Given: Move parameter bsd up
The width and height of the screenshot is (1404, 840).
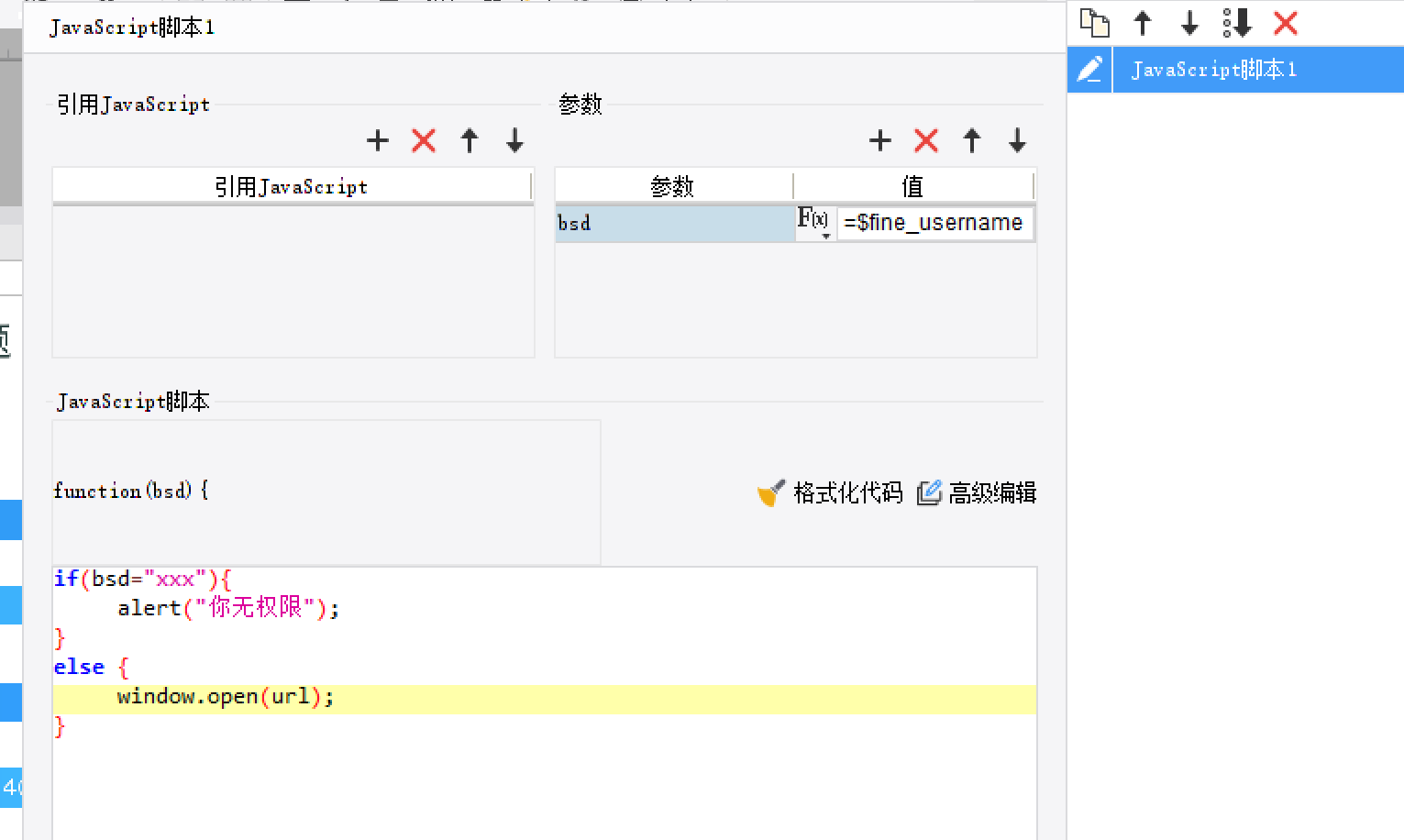Looking at the screenshot, I should 972,140.
